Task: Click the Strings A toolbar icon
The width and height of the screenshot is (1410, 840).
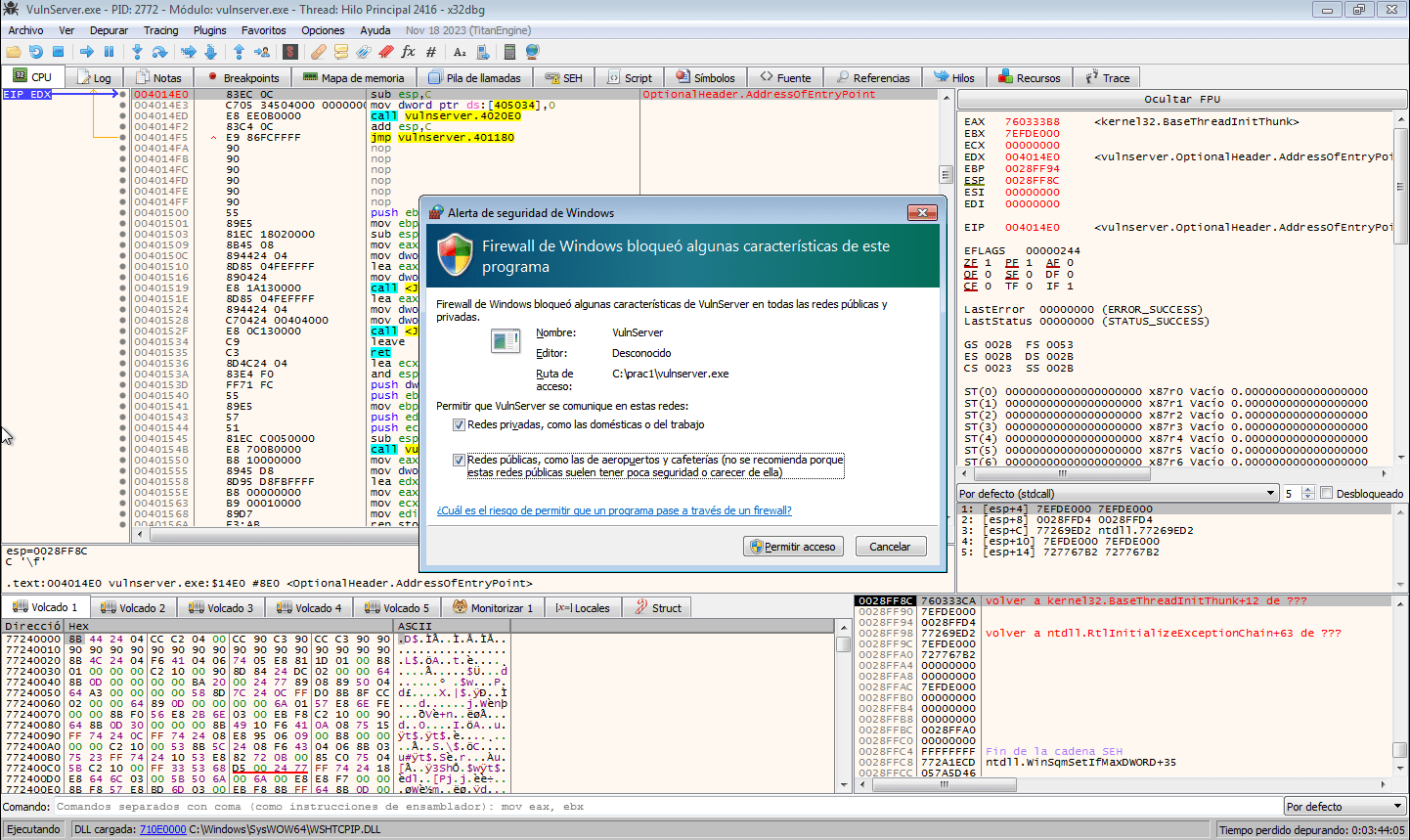Action: (x=460, y=52)
